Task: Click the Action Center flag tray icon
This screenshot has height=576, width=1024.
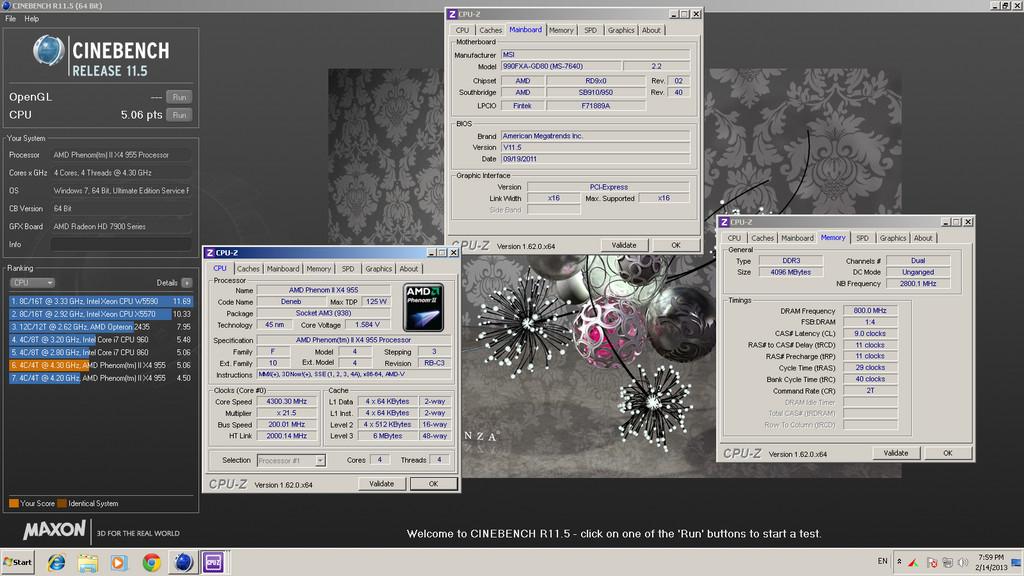Action: pyautogui.click(x=932, y=562)
